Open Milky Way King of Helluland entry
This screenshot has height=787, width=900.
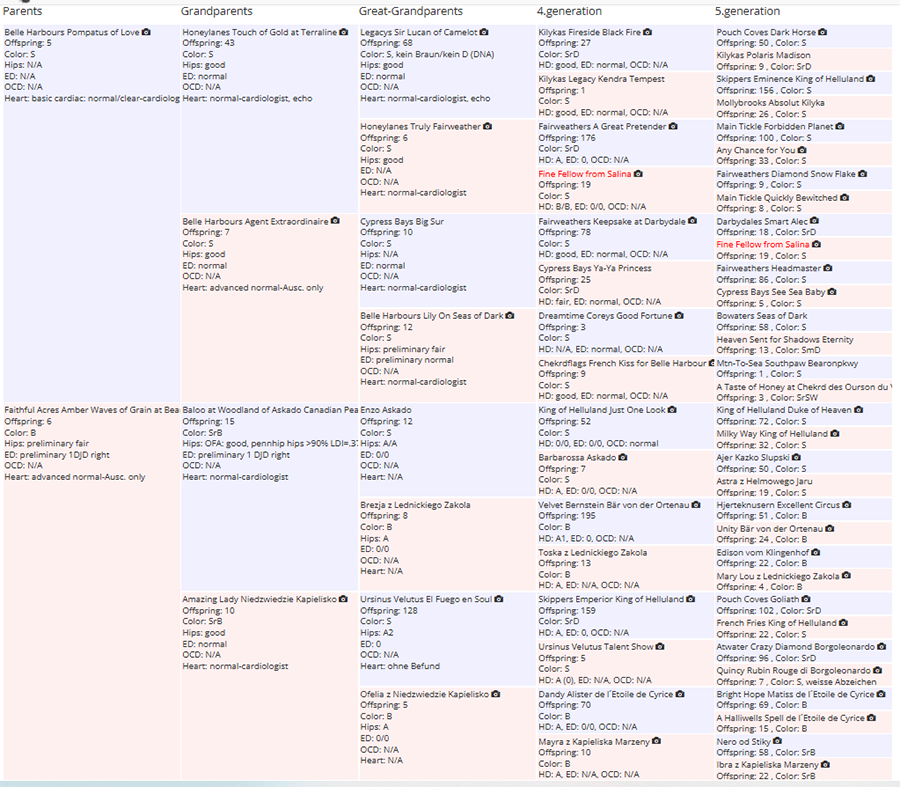pos(772,434)
